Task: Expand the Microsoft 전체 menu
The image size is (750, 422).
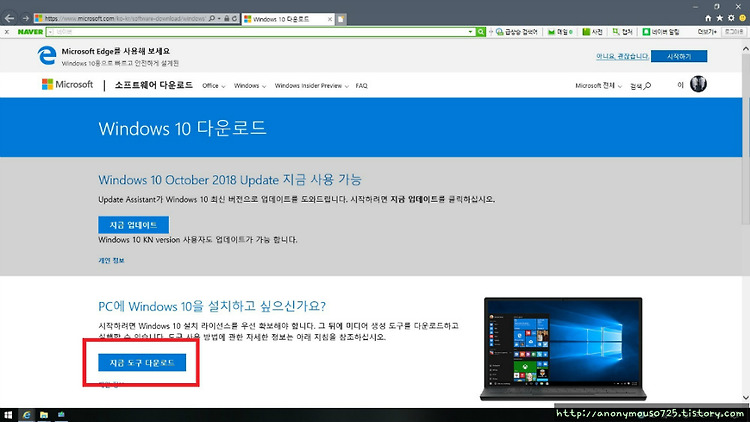Action: coord(598,86)
